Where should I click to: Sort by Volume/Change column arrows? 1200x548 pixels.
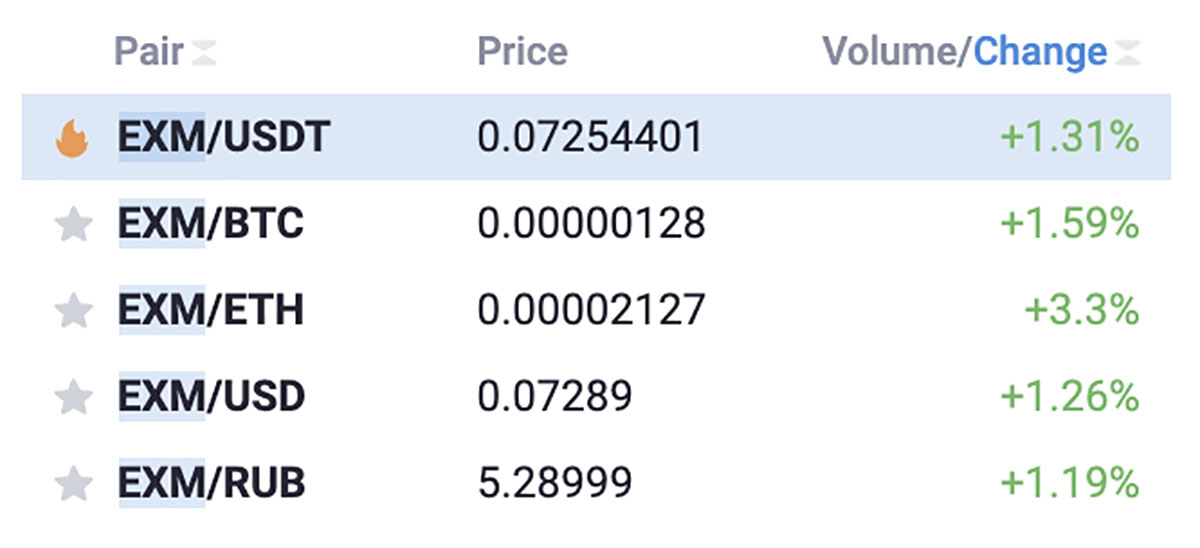click(1127, 52)
